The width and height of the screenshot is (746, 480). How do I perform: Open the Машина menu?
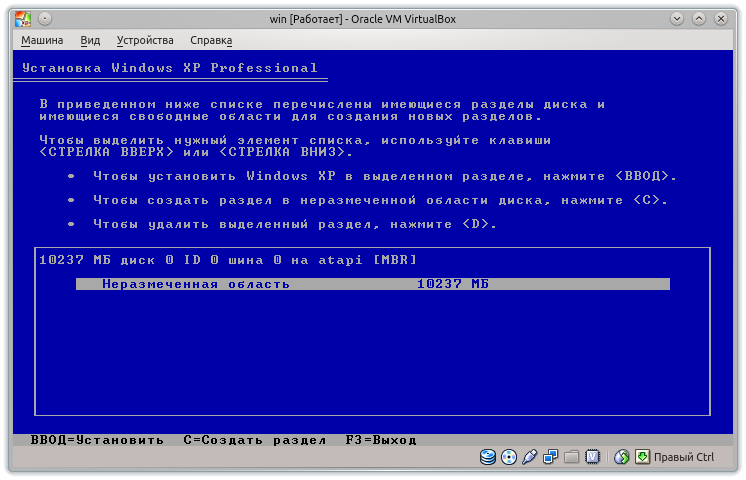(x=42, y=40)
